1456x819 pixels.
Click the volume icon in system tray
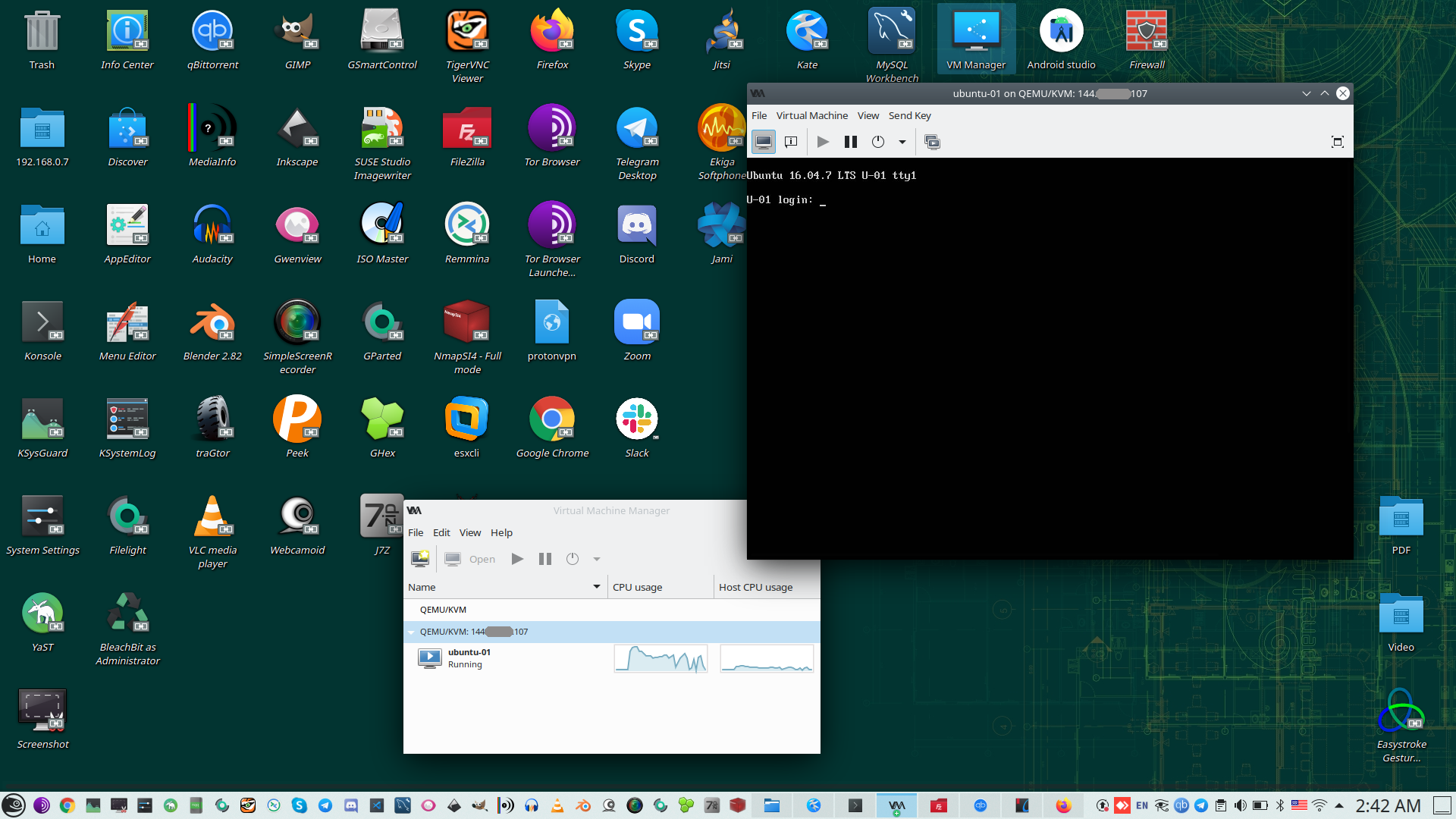[1240, 805]
